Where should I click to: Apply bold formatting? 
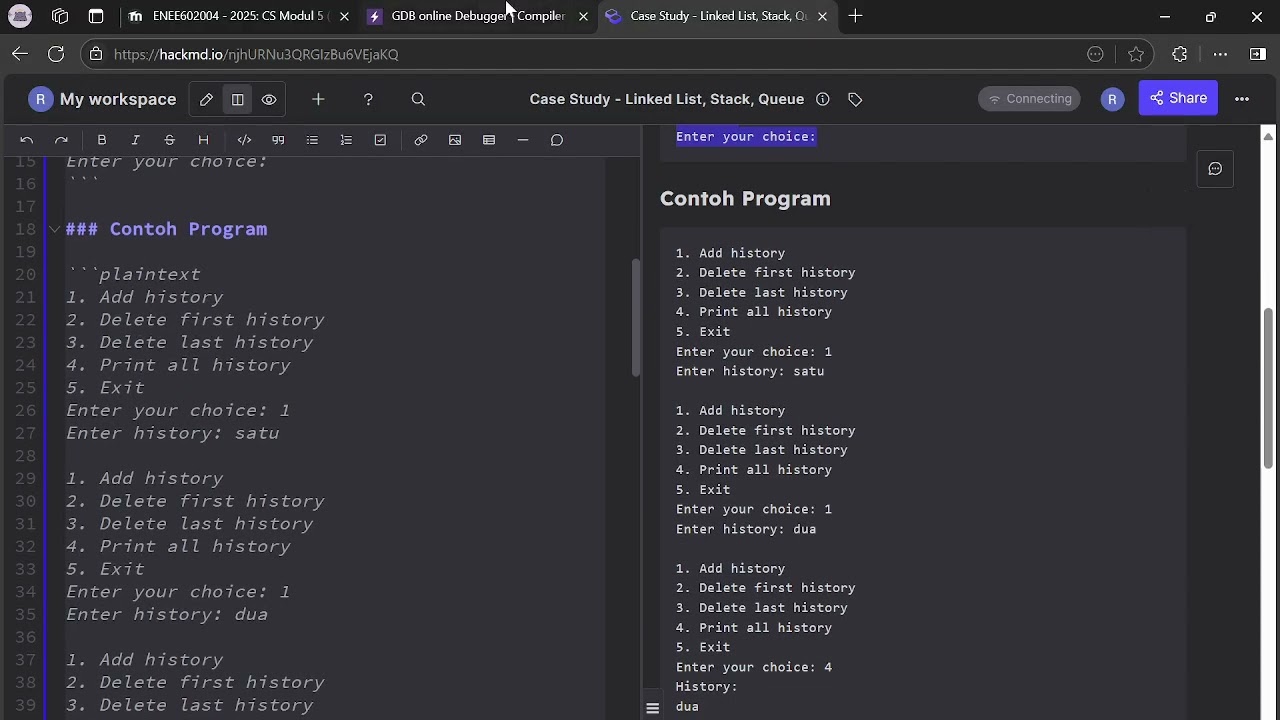(x=101, y=140)
